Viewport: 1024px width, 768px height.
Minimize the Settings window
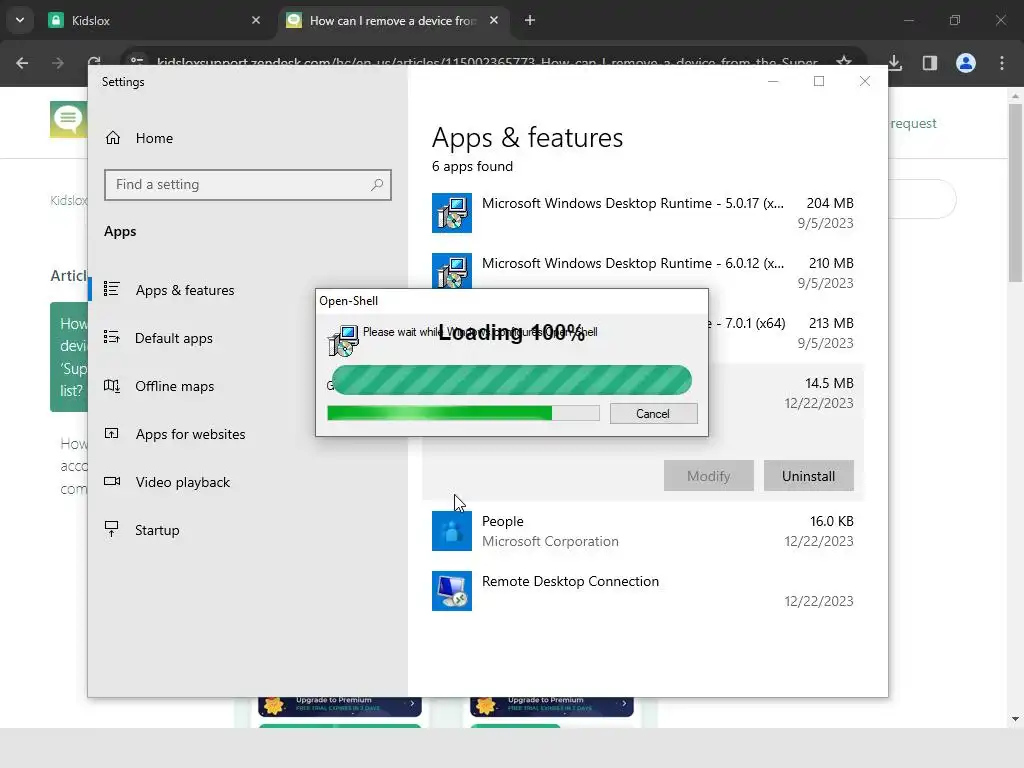[x=773, y=81]
